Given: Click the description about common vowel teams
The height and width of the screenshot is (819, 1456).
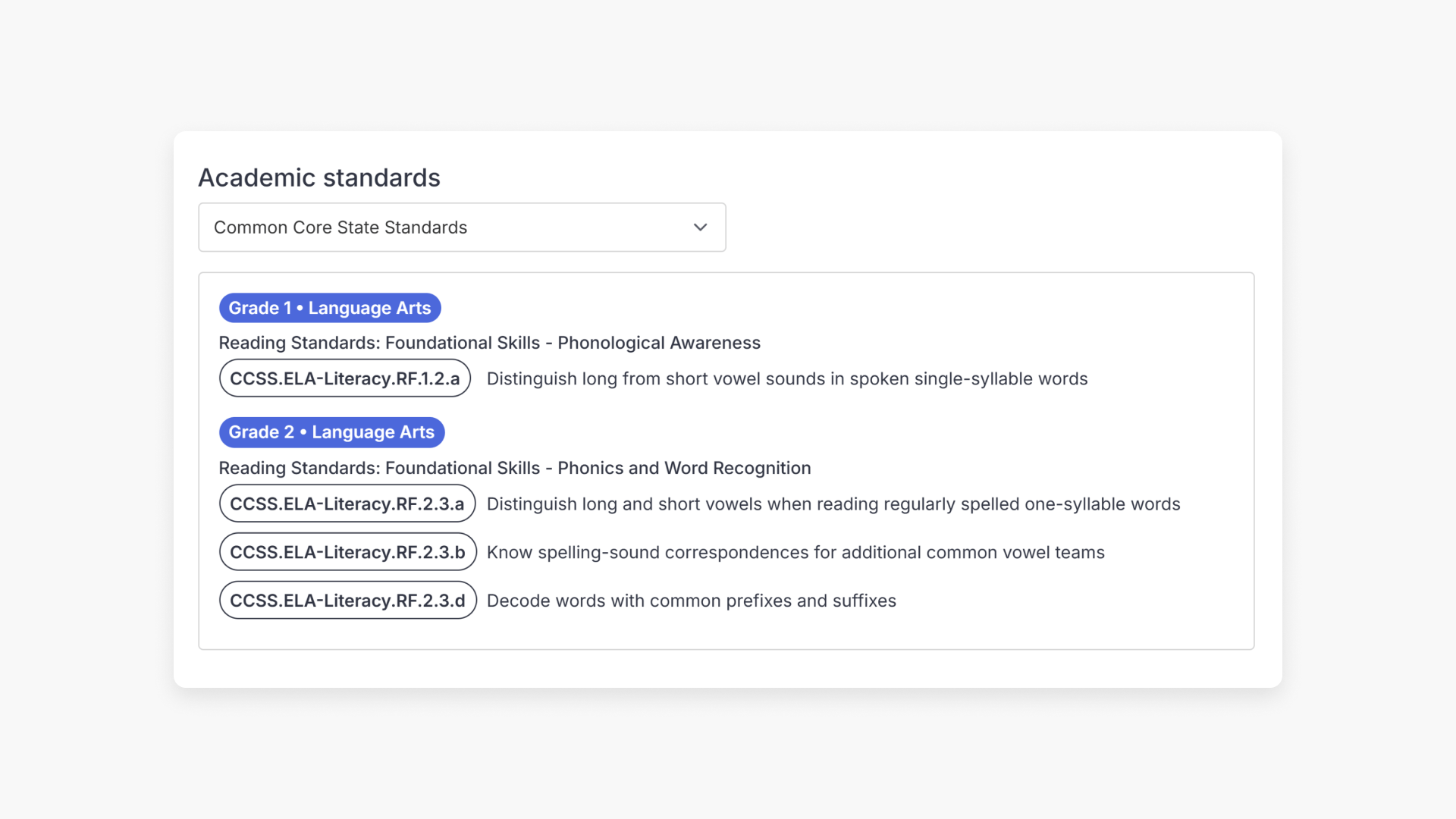Looking at the screenshot, I should point(795,553).
